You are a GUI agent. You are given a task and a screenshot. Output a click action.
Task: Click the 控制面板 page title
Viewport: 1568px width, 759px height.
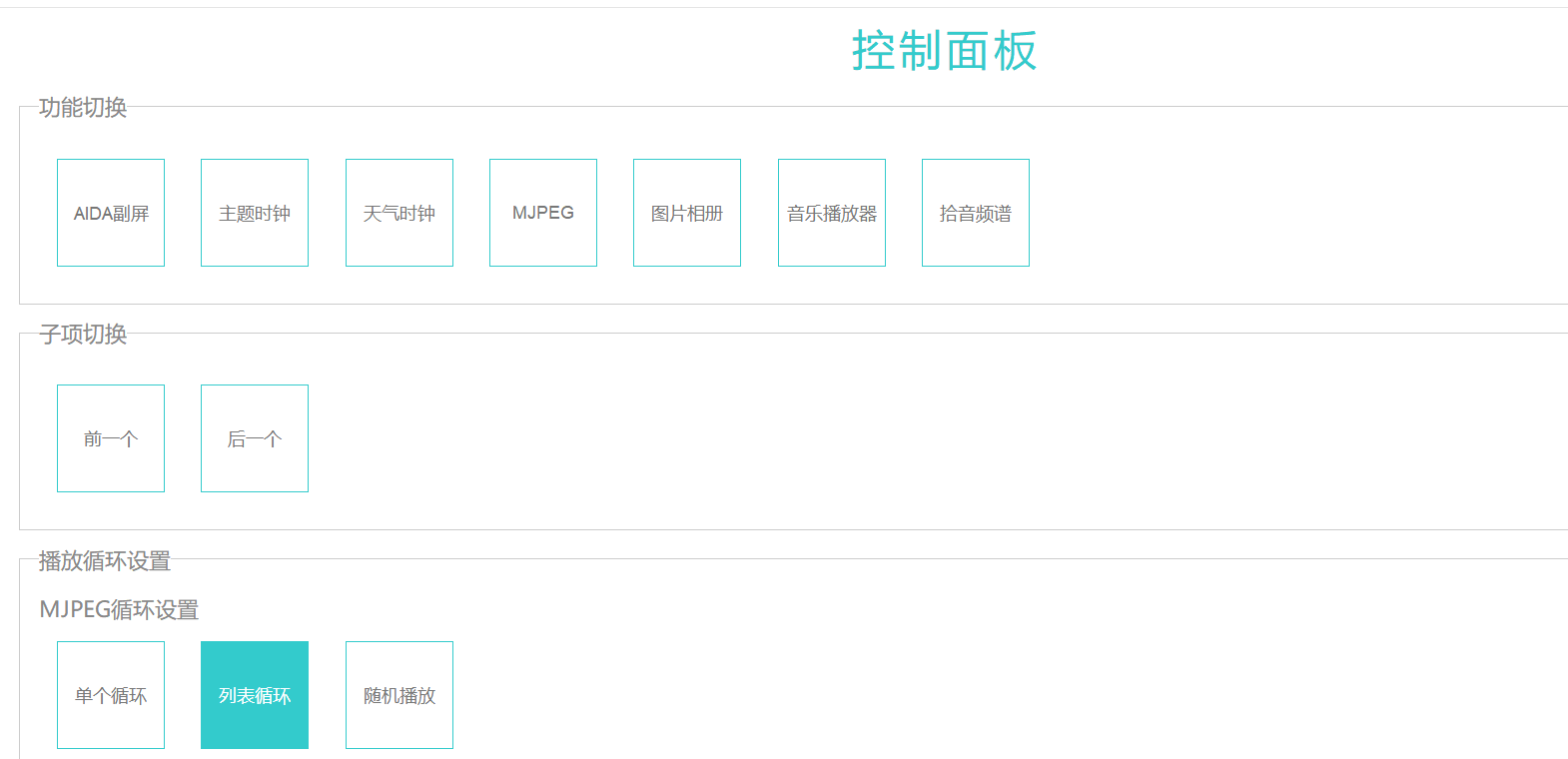[x=944, y=51]
